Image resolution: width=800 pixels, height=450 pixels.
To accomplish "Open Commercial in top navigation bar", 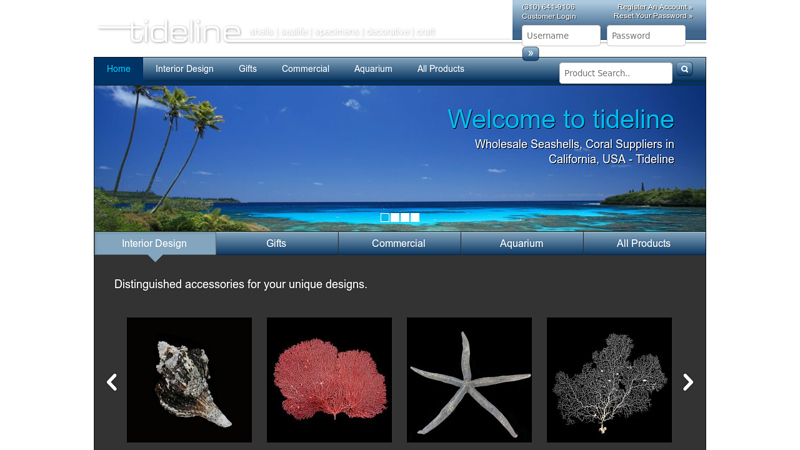I will pos(305,69).
